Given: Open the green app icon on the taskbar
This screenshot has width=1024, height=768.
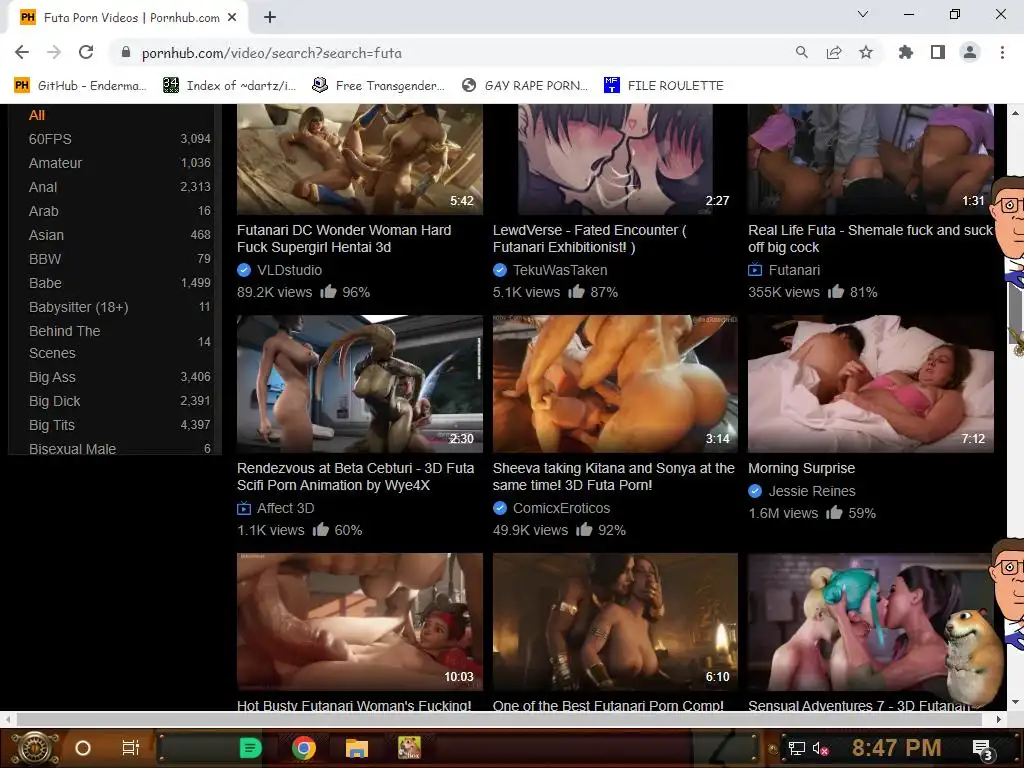Looking at the screenshot, I should 250,748.
